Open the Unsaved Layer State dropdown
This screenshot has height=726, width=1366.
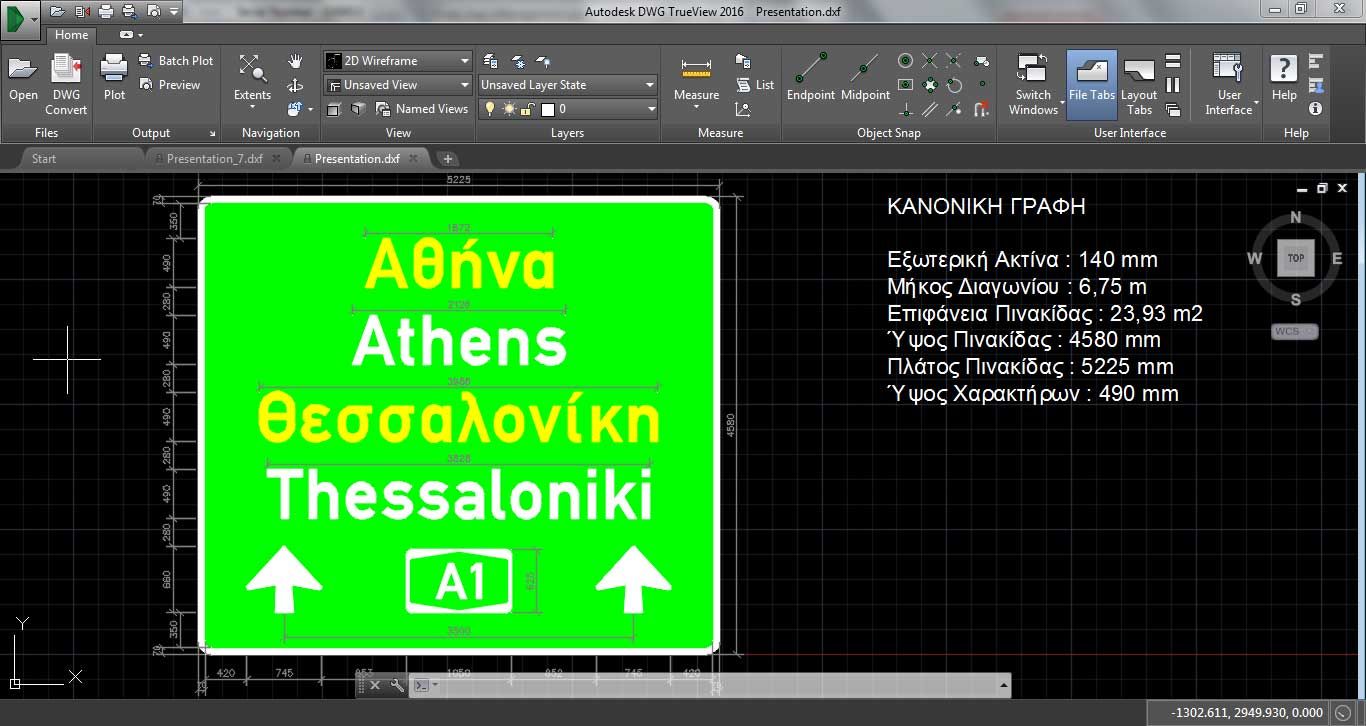click(x=649, y=85)
